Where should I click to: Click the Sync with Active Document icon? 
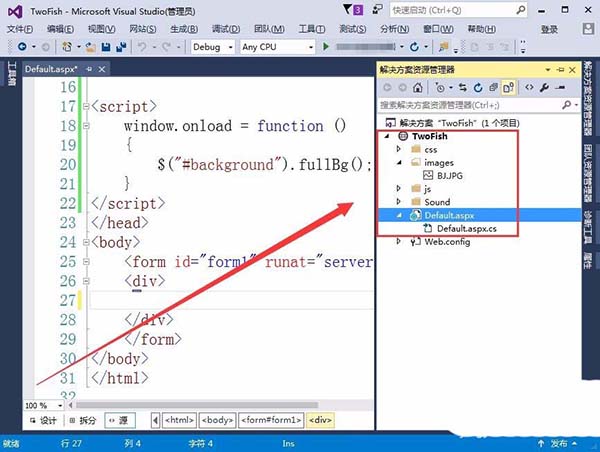coord(463,87)
